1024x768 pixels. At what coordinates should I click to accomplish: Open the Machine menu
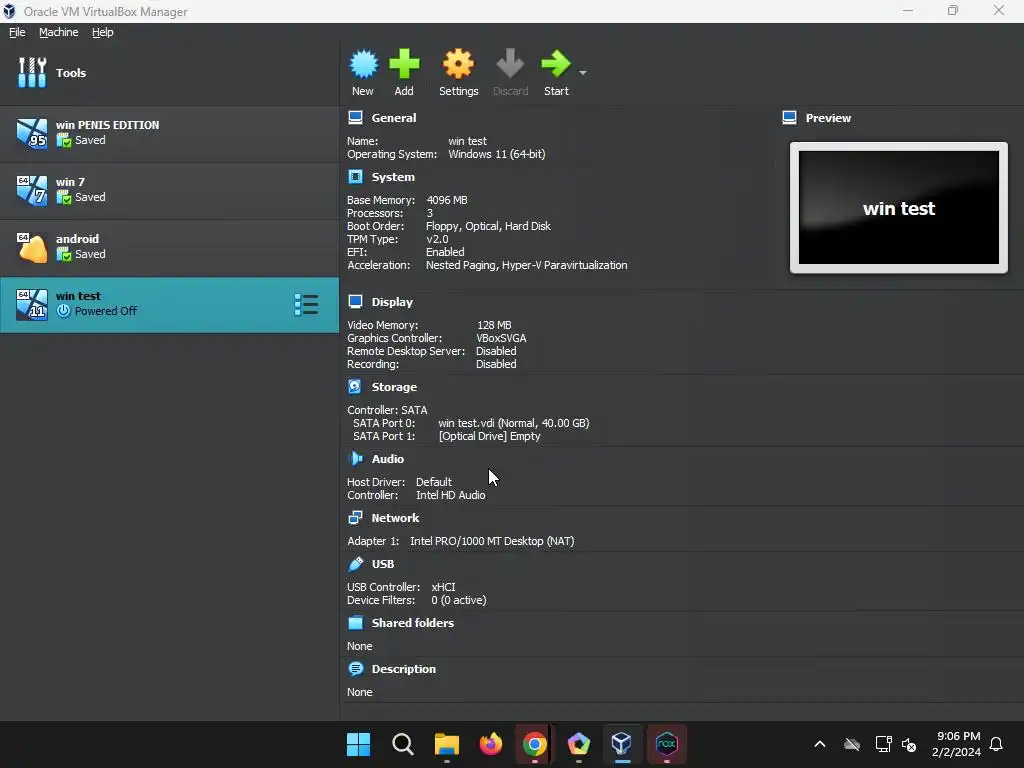tap(59, 32)
